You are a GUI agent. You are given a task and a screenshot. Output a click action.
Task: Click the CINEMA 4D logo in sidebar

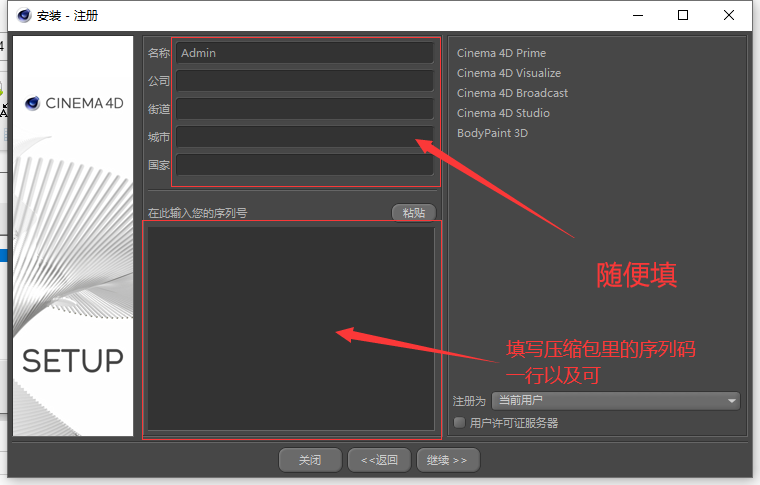pyautogui.click(x=74, y=103)
